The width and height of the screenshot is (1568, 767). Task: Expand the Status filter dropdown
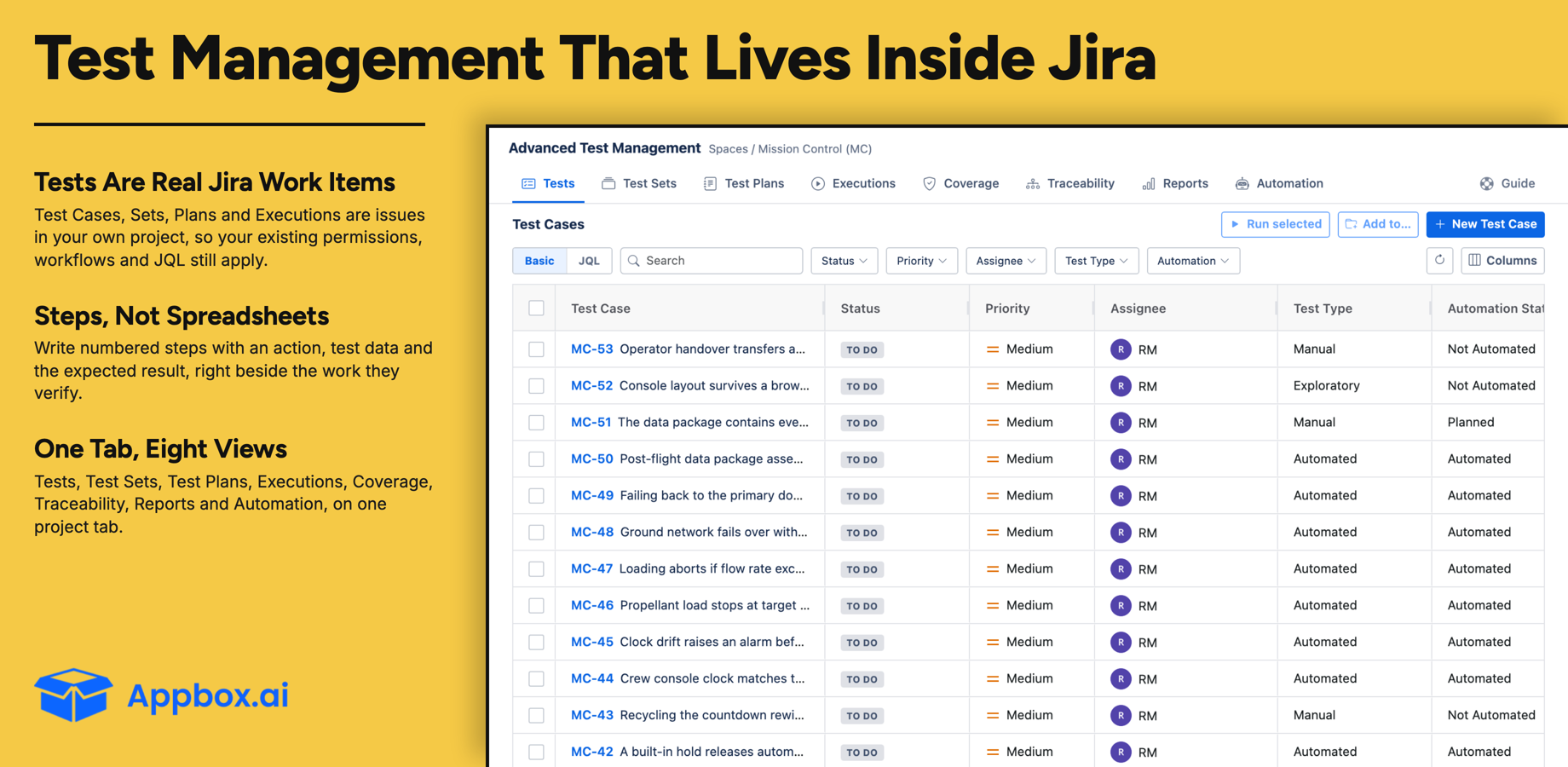tap(844, 261)
